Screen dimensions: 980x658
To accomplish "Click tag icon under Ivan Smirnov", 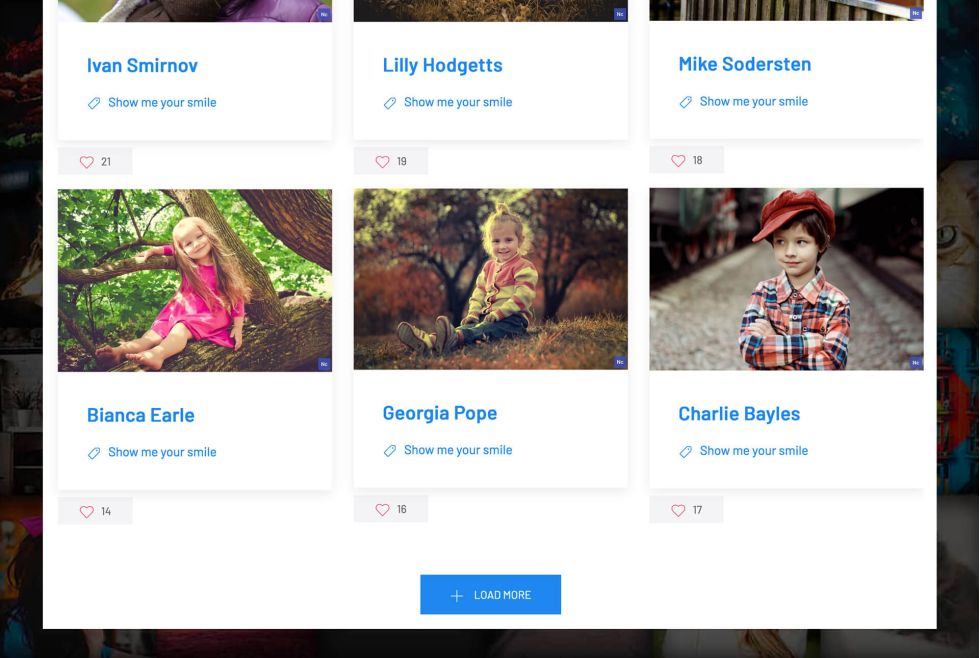I will tap(94, 103).
